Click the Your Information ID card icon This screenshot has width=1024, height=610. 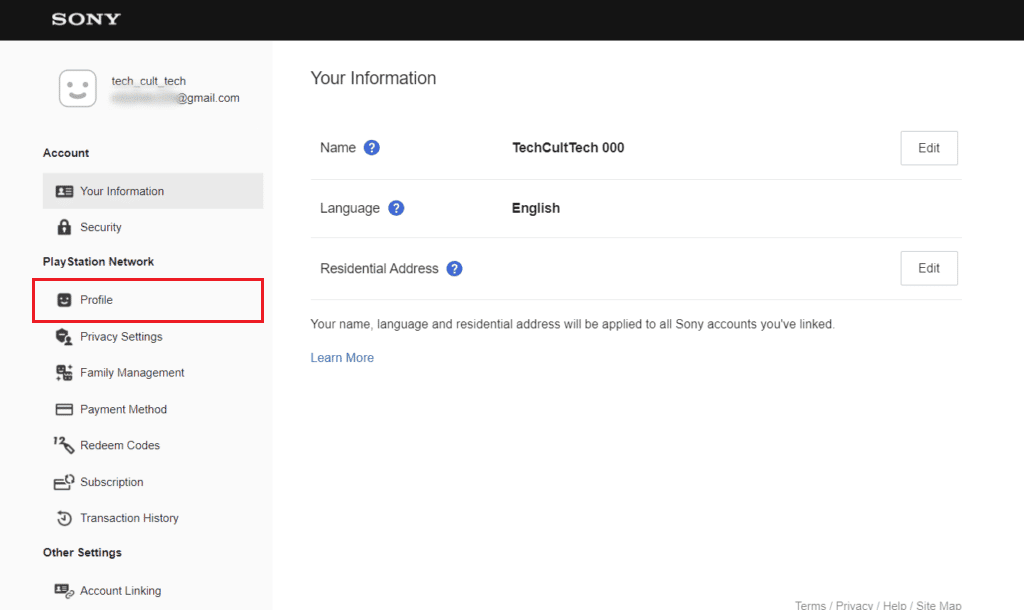click(64, 191)
